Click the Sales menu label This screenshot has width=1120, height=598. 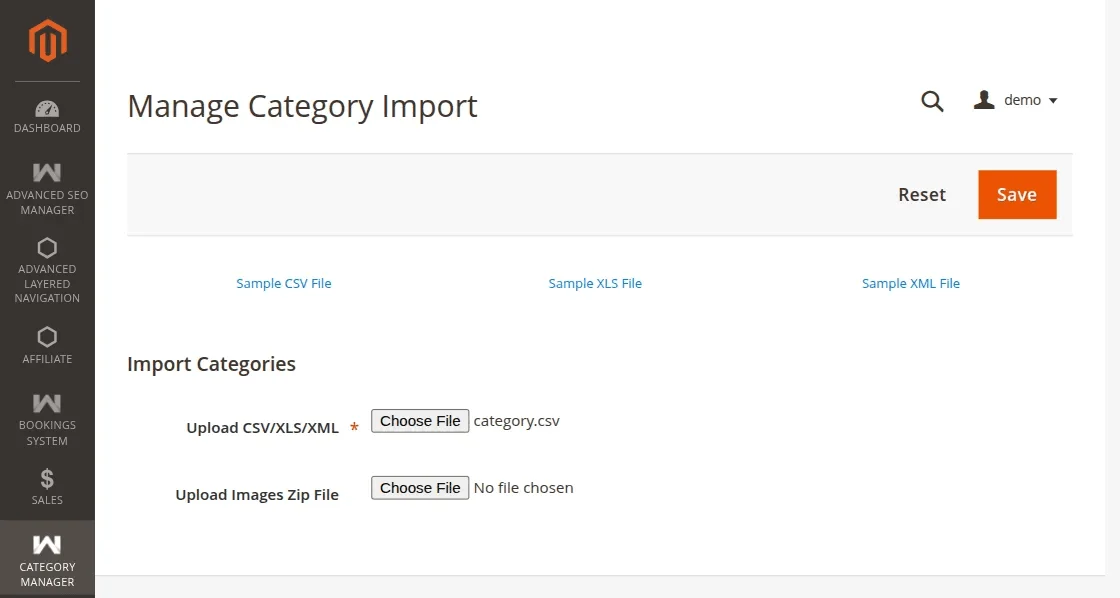pos(47,500)
